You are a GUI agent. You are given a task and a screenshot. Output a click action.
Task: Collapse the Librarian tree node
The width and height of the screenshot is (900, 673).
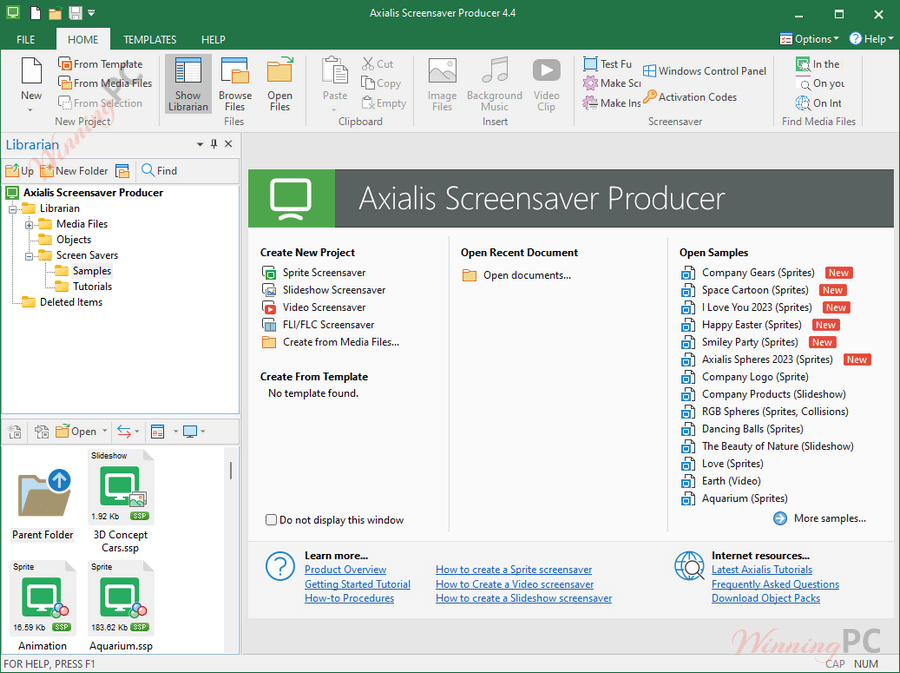(x=13, y=209)
